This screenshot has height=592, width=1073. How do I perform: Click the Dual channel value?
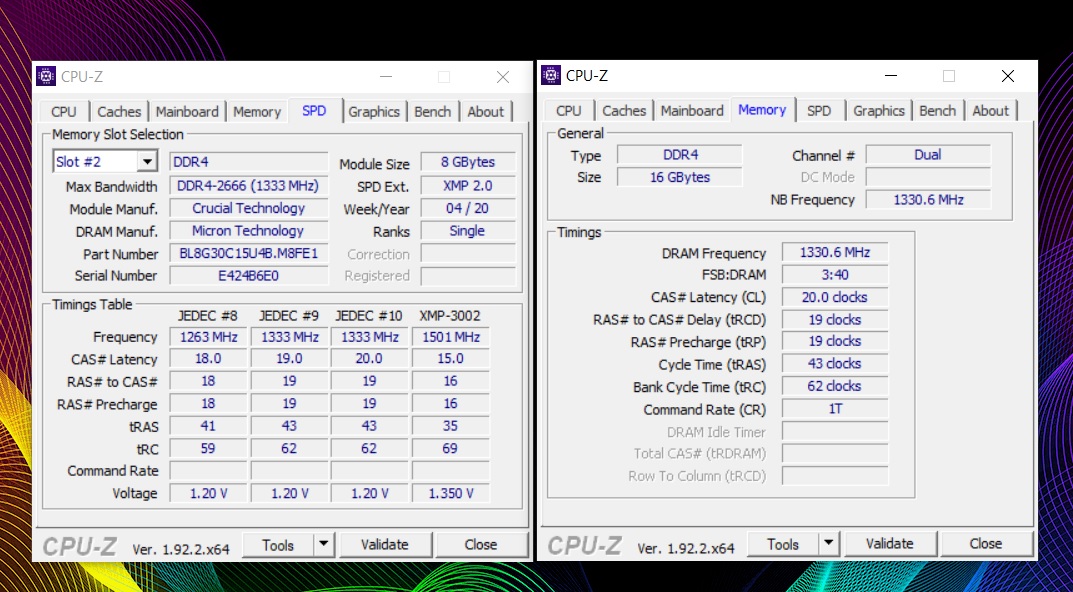tap(928, 155)
